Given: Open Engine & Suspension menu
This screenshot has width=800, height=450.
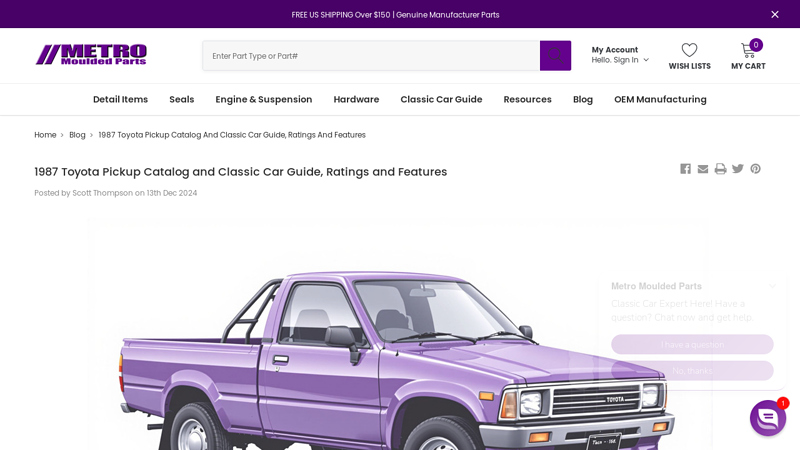Looking at the screenshot, I should click(264, 99).
